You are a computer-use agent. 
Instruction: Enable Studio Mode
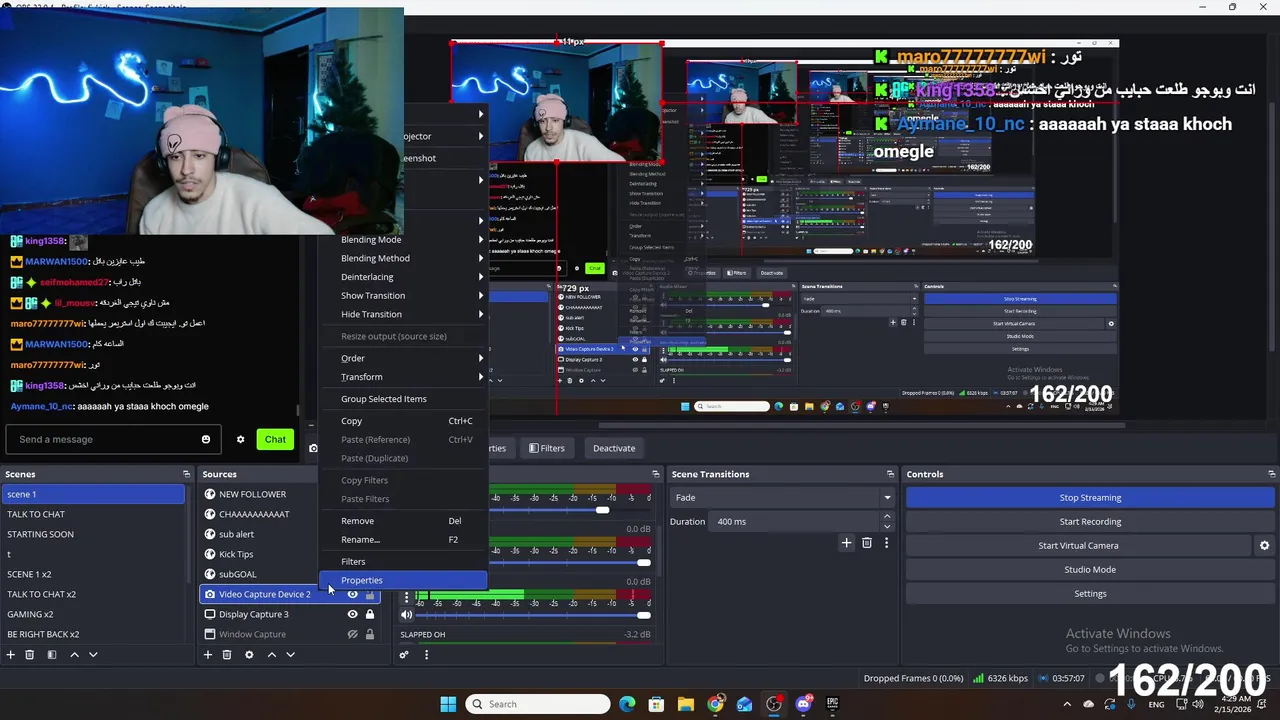(x=1090, y=570)
